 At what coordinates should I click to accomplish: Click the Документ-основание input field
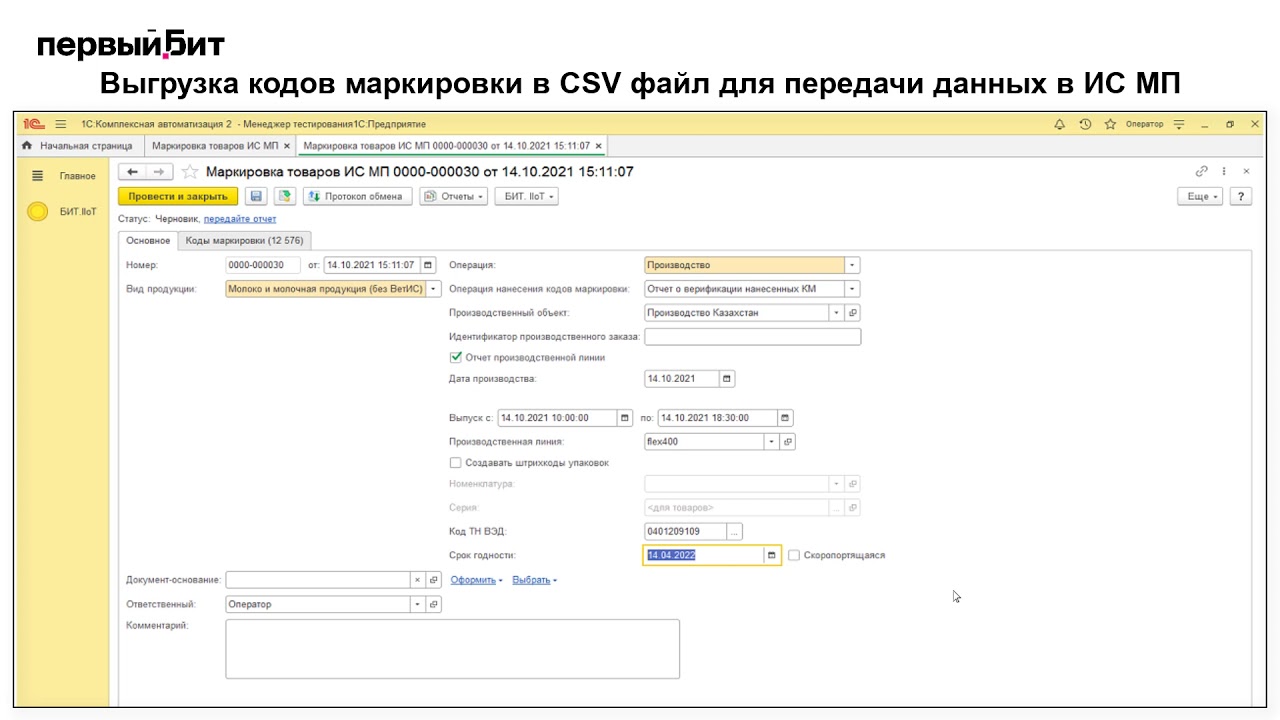click(318, 580)
